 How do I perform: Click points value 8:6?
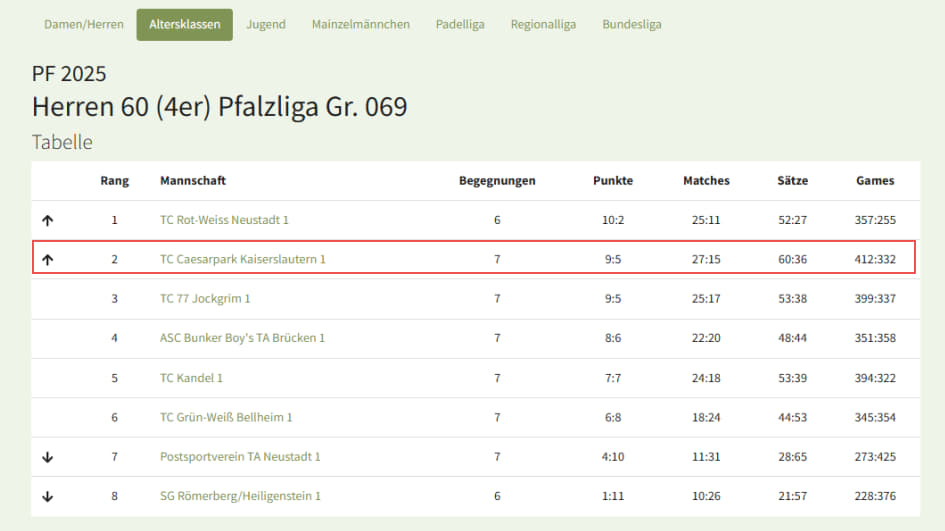tap(613, 338)
